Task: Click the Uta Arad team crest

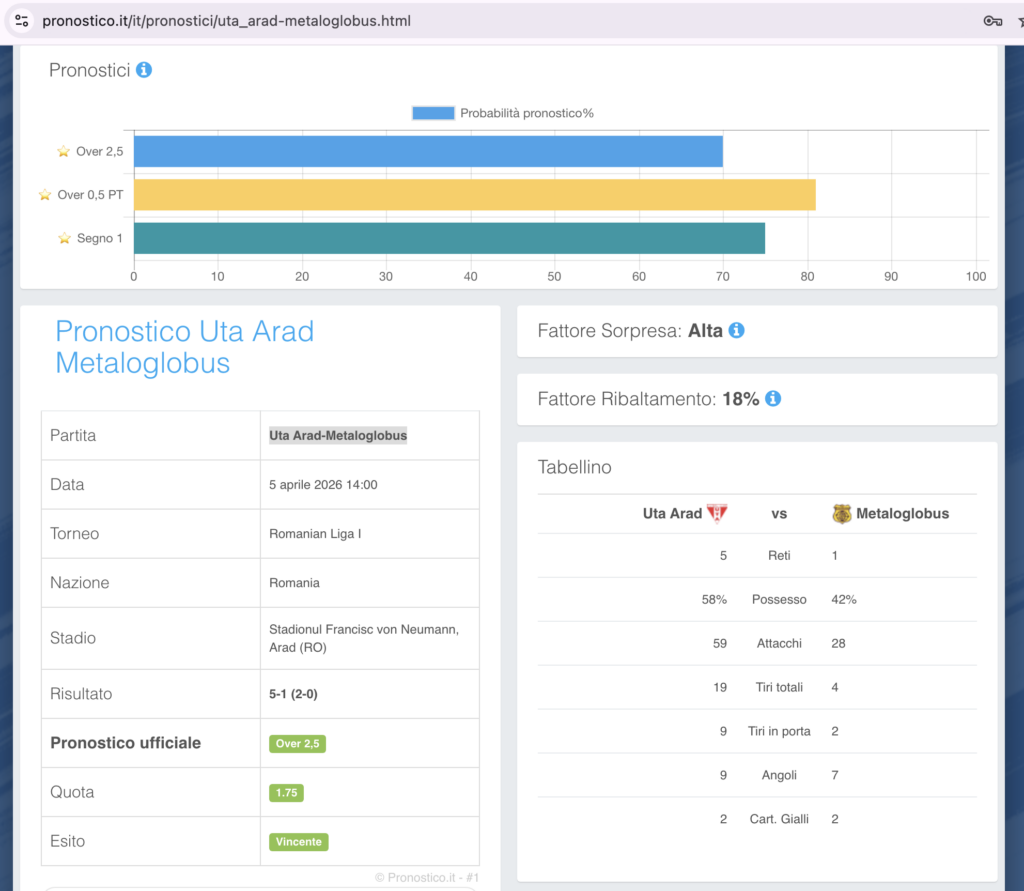Action: tap(717, 513)
